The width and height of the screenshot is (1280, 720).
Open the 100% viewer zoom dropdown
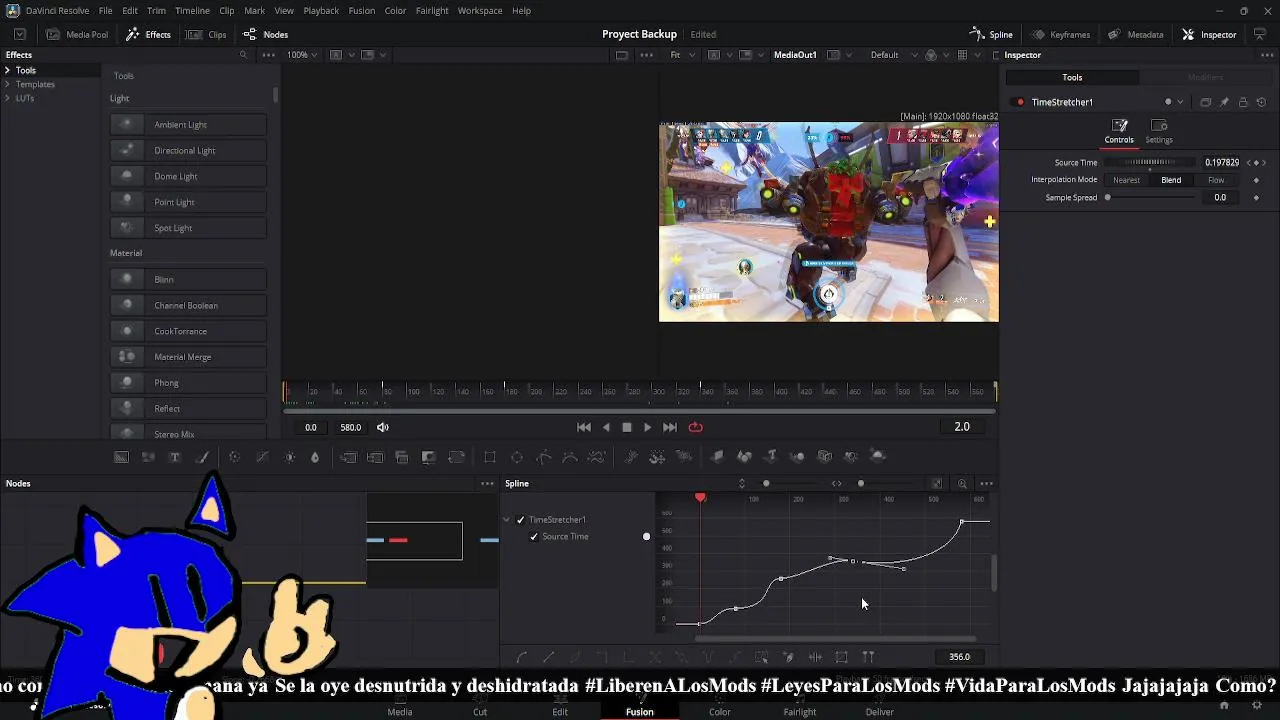pyautogui.click(x=303, y=55)
